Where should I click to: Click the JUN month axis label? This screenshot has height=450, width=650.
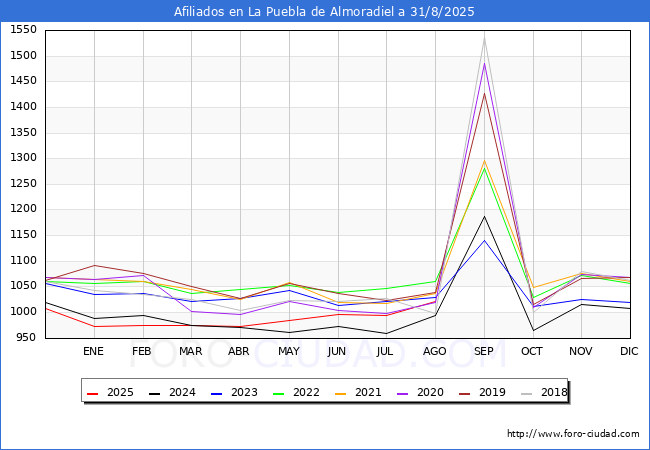337,351
